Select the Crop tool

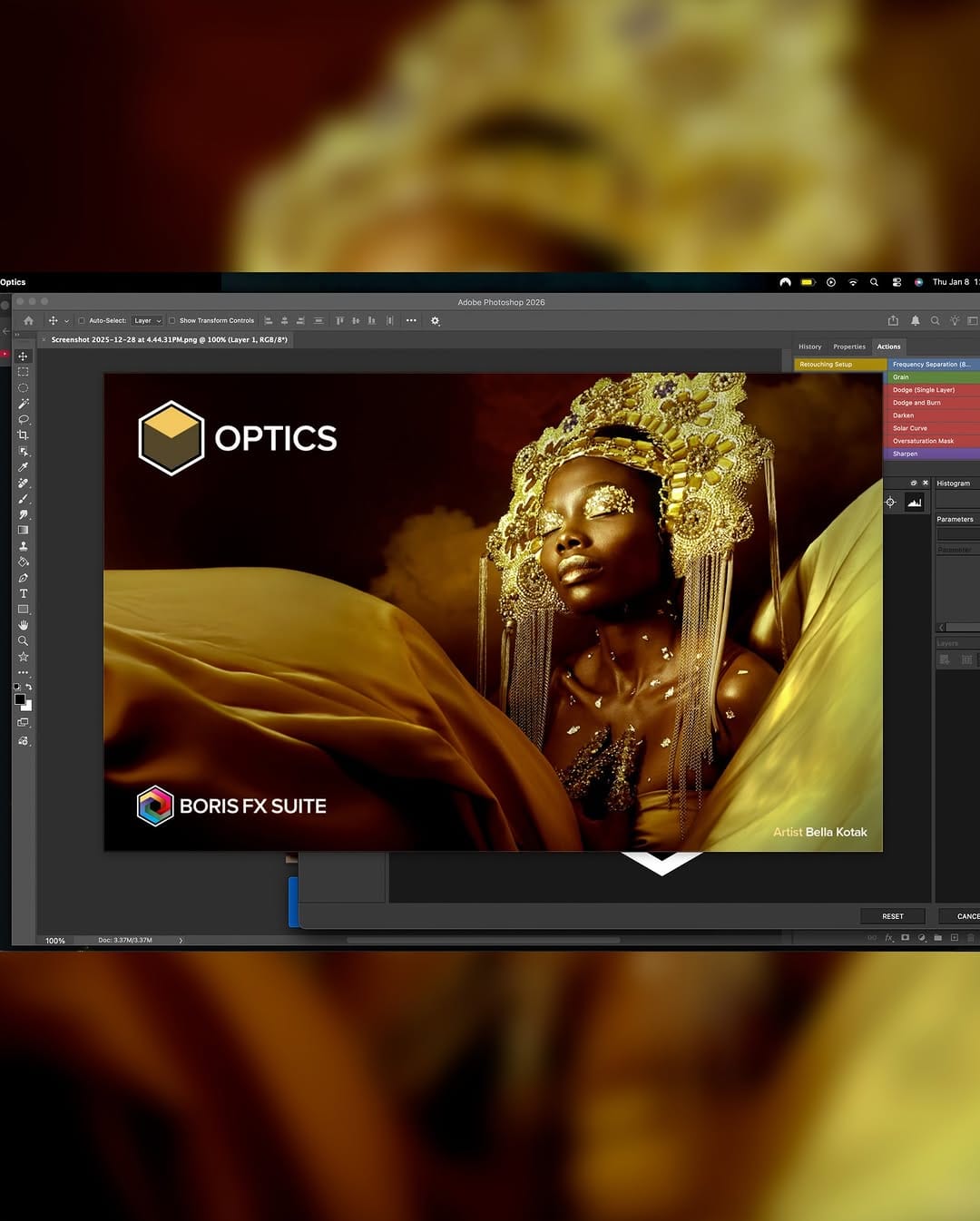tap(24, 435)
